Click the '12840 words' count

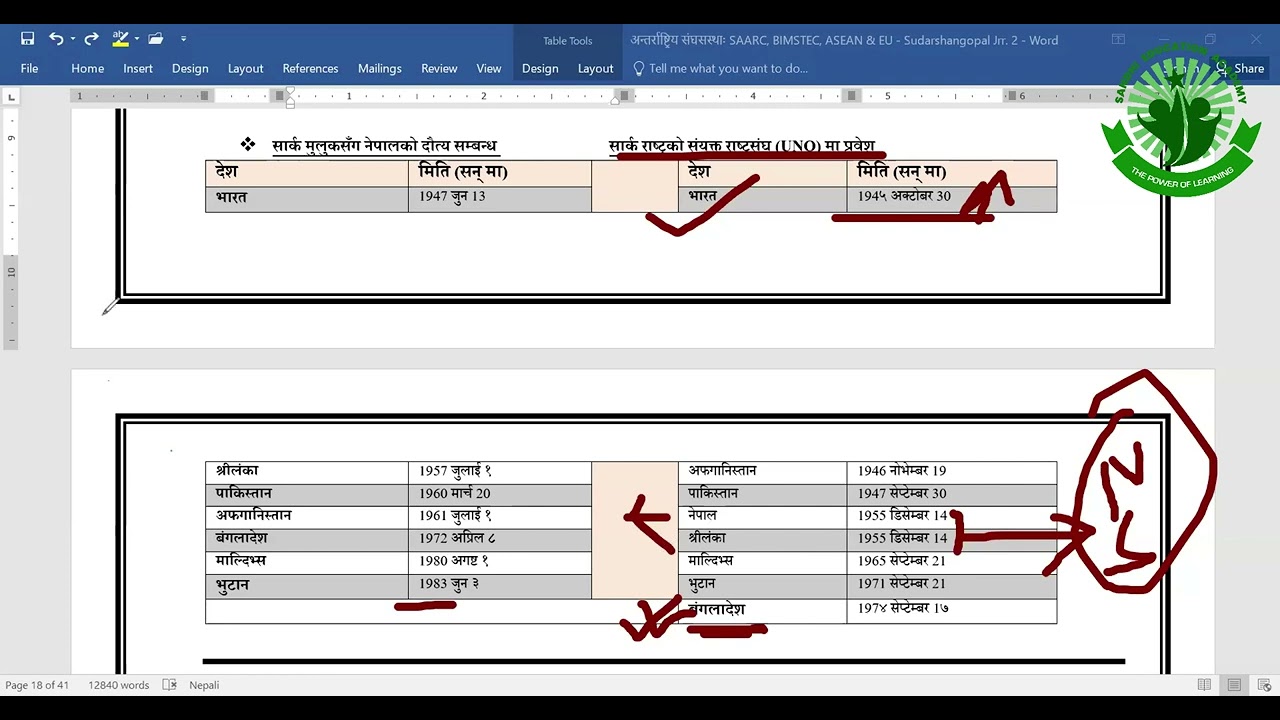pos(118,685)
